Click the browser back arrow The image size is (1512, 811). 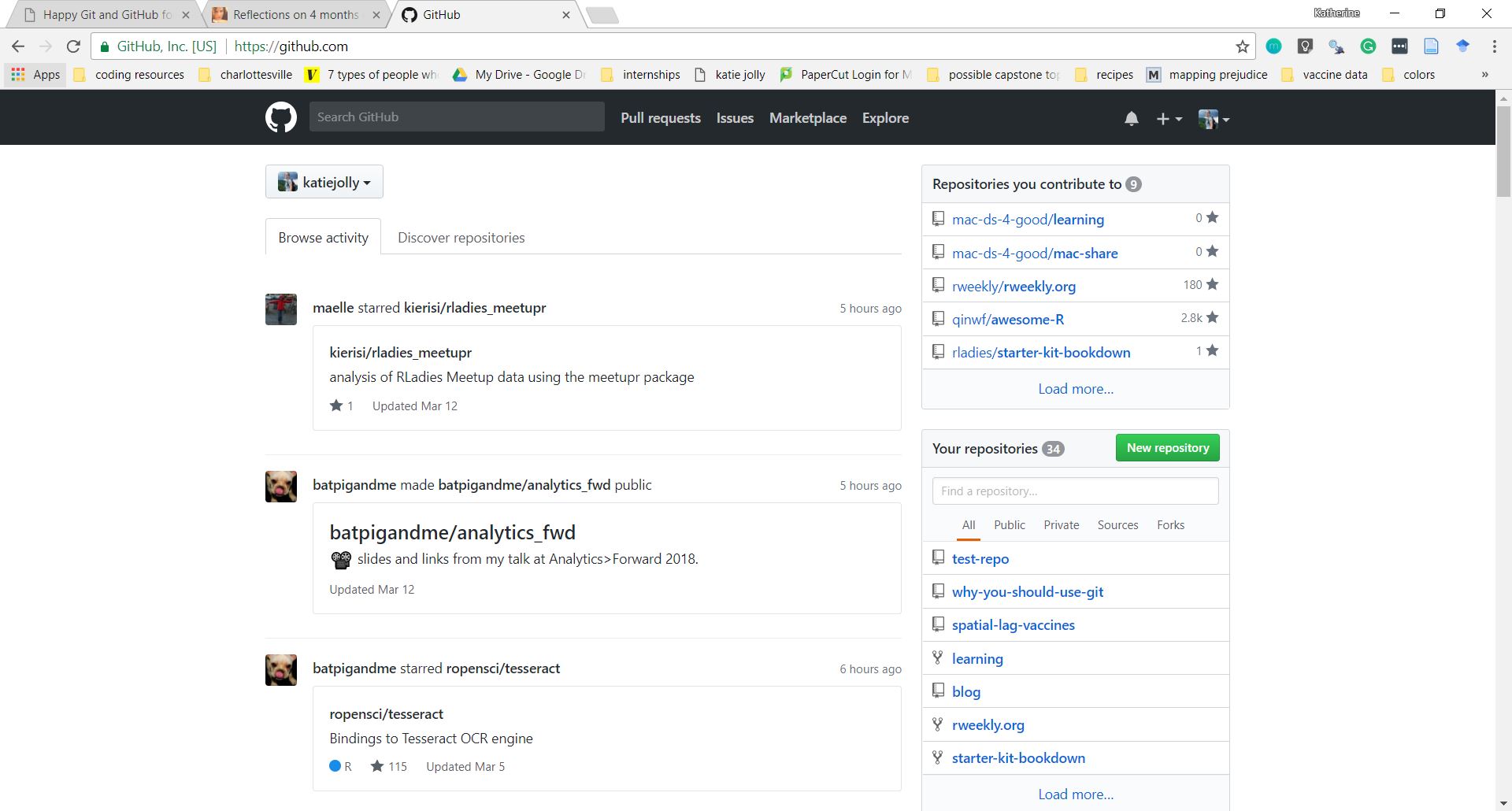[19, 46]
